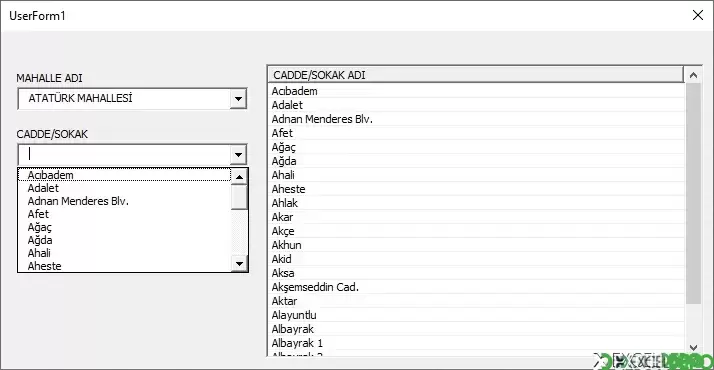
Task: Select Ağda row in the right listbox
Action: click(x=477, y=161)
